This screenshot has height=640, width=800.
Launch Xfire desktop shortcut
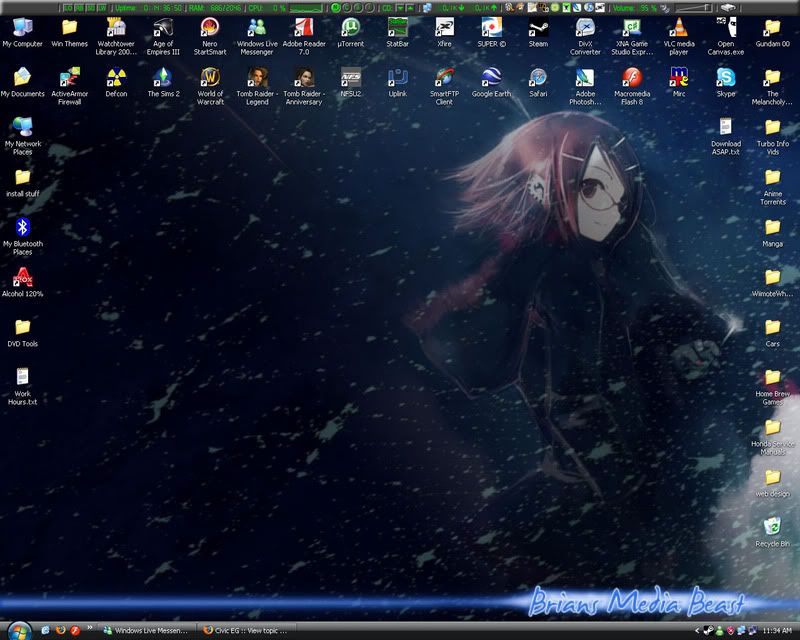[444, 33]
